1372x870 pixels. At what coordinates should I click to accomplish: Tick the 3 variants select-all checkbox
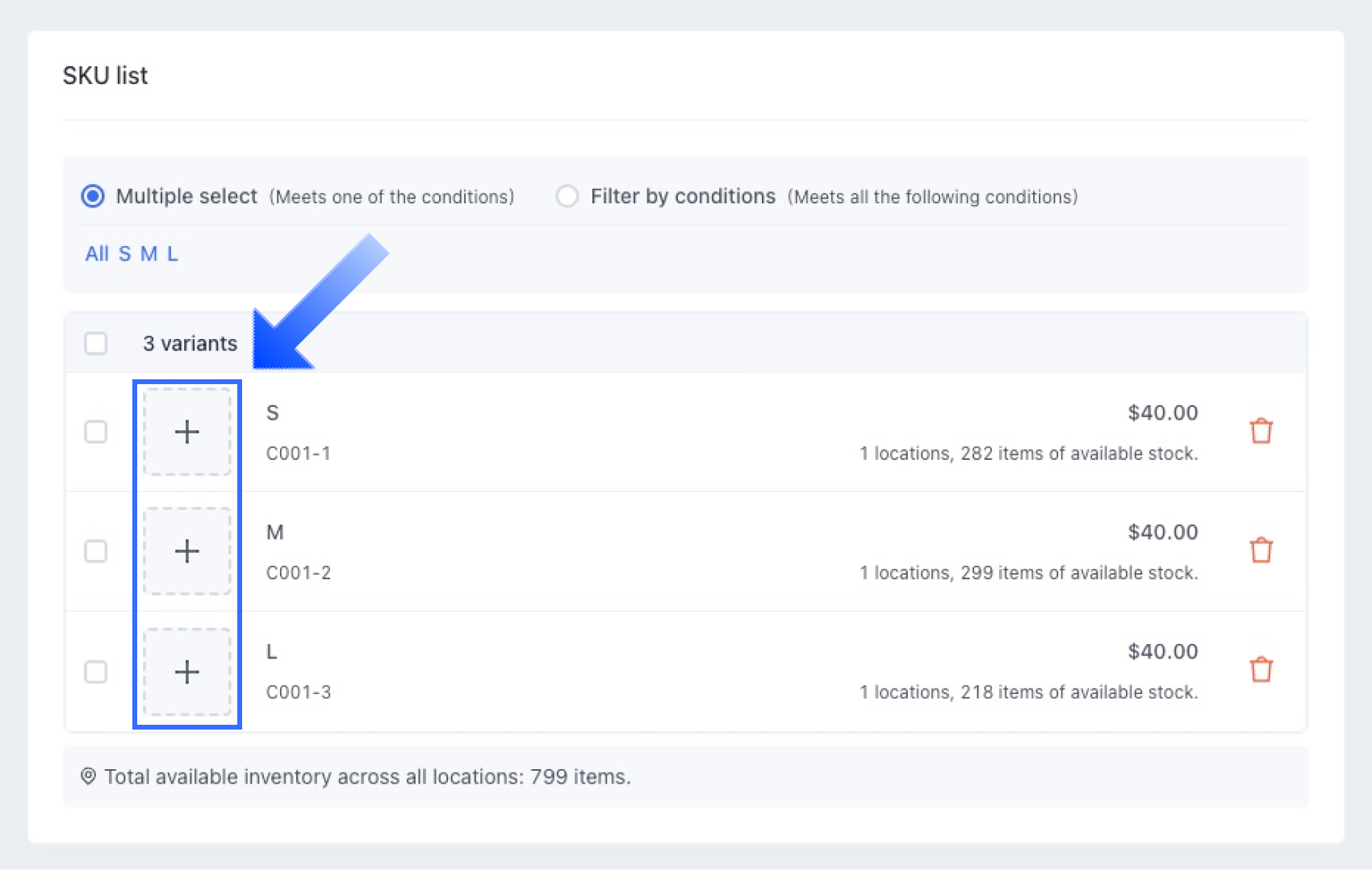point(96,343)
